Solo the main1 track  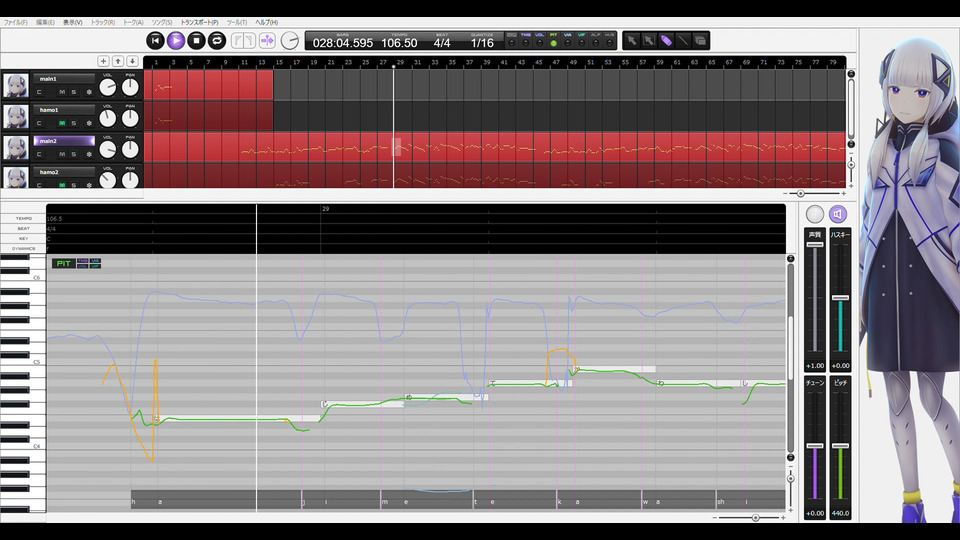[73, 92]
